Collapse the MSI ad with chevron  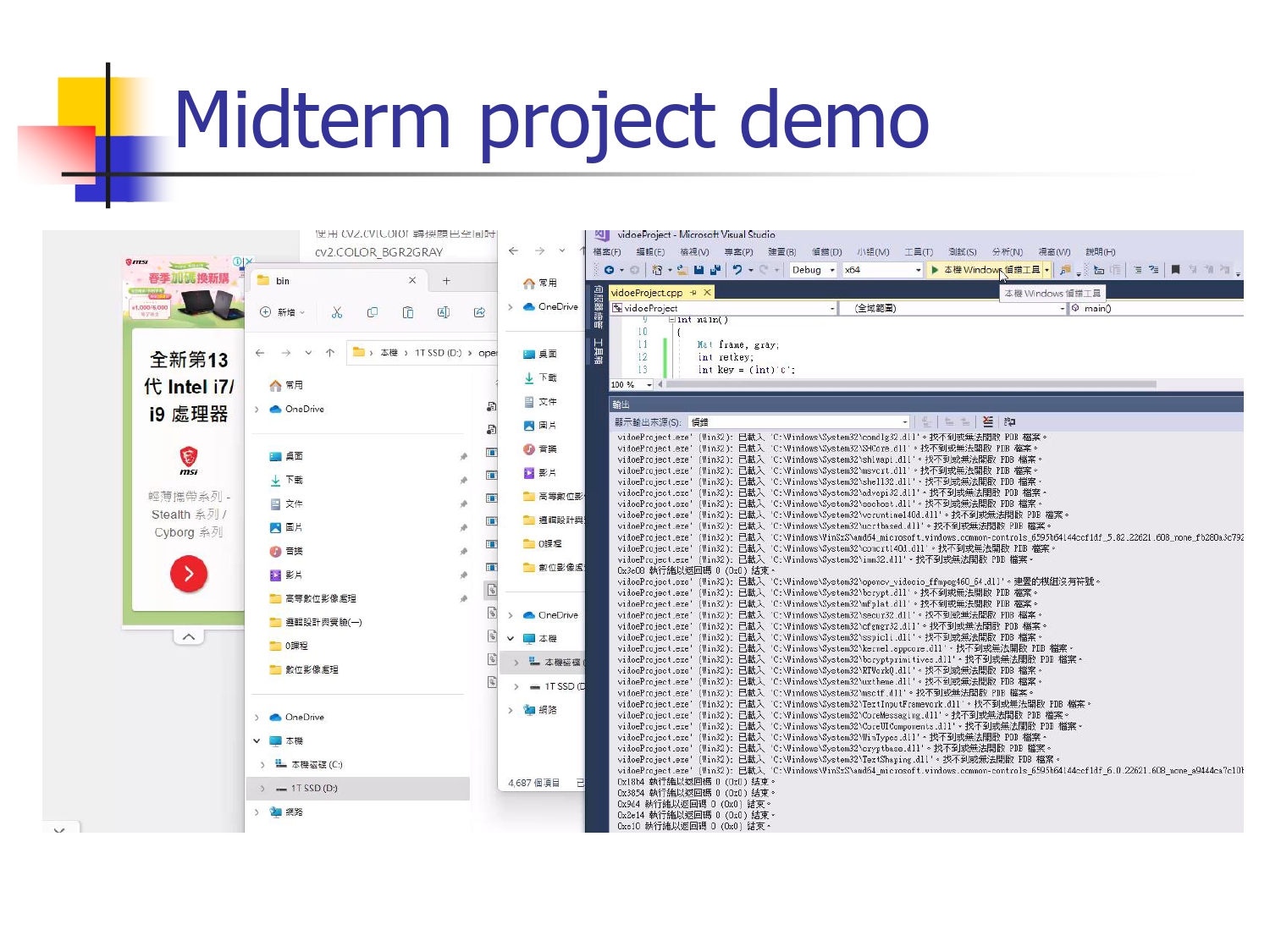(x=189, y=636)
